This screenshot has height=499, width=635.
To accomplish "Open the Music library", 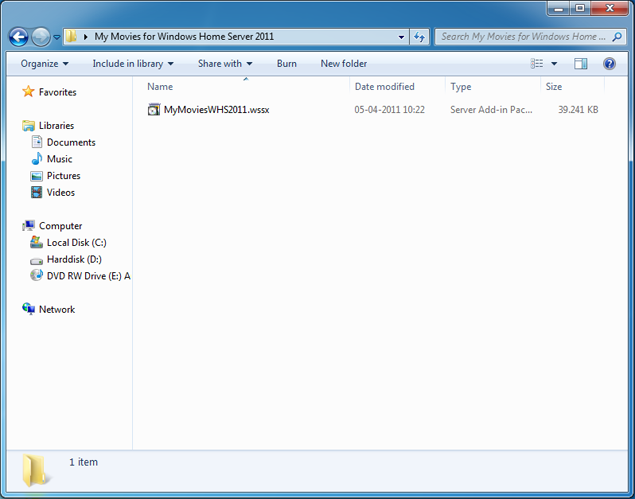I will tap(59, 159).
